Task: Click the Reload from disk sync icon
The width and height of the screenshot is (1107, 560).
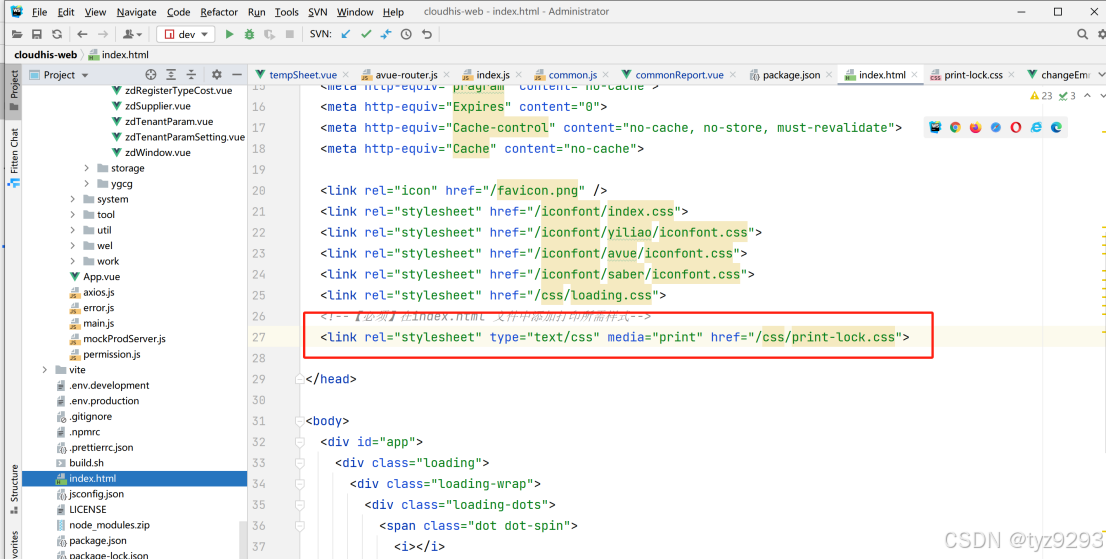Action: click(x=57, y=34)
